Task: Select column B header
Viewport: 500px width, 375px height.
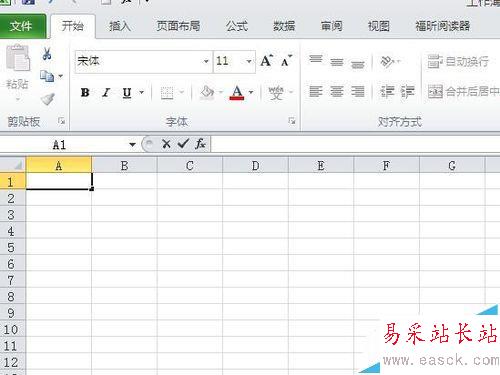Action: [x=124, y=165]
